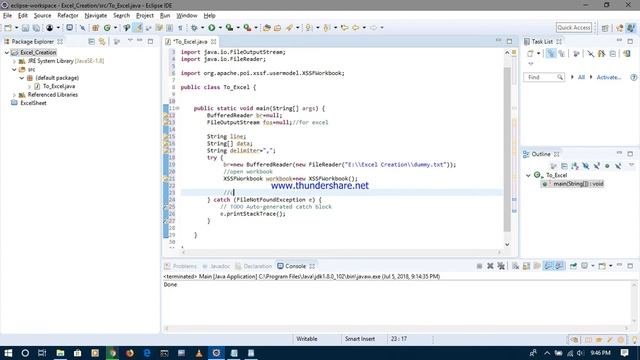The image size is (640, 360).
Task: Click Sort icon in Outline toolbar
Action: tap(575, 166)
